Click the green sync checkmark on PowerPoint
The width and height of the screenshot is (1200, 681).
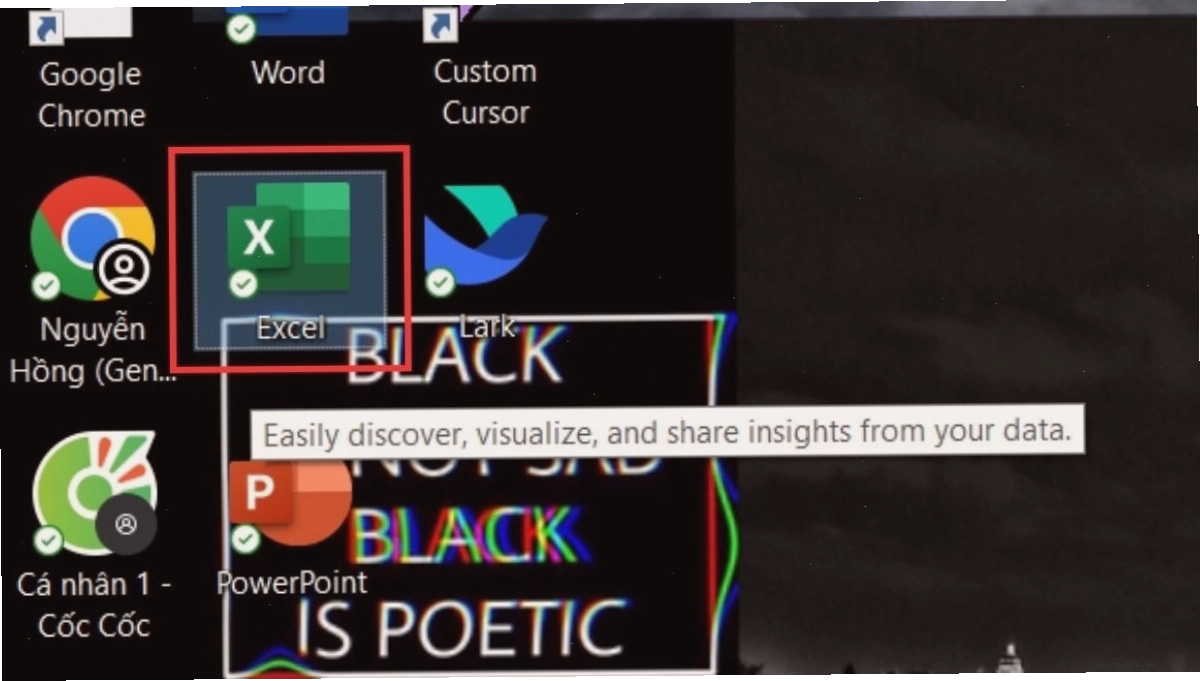tap(245, 540)
